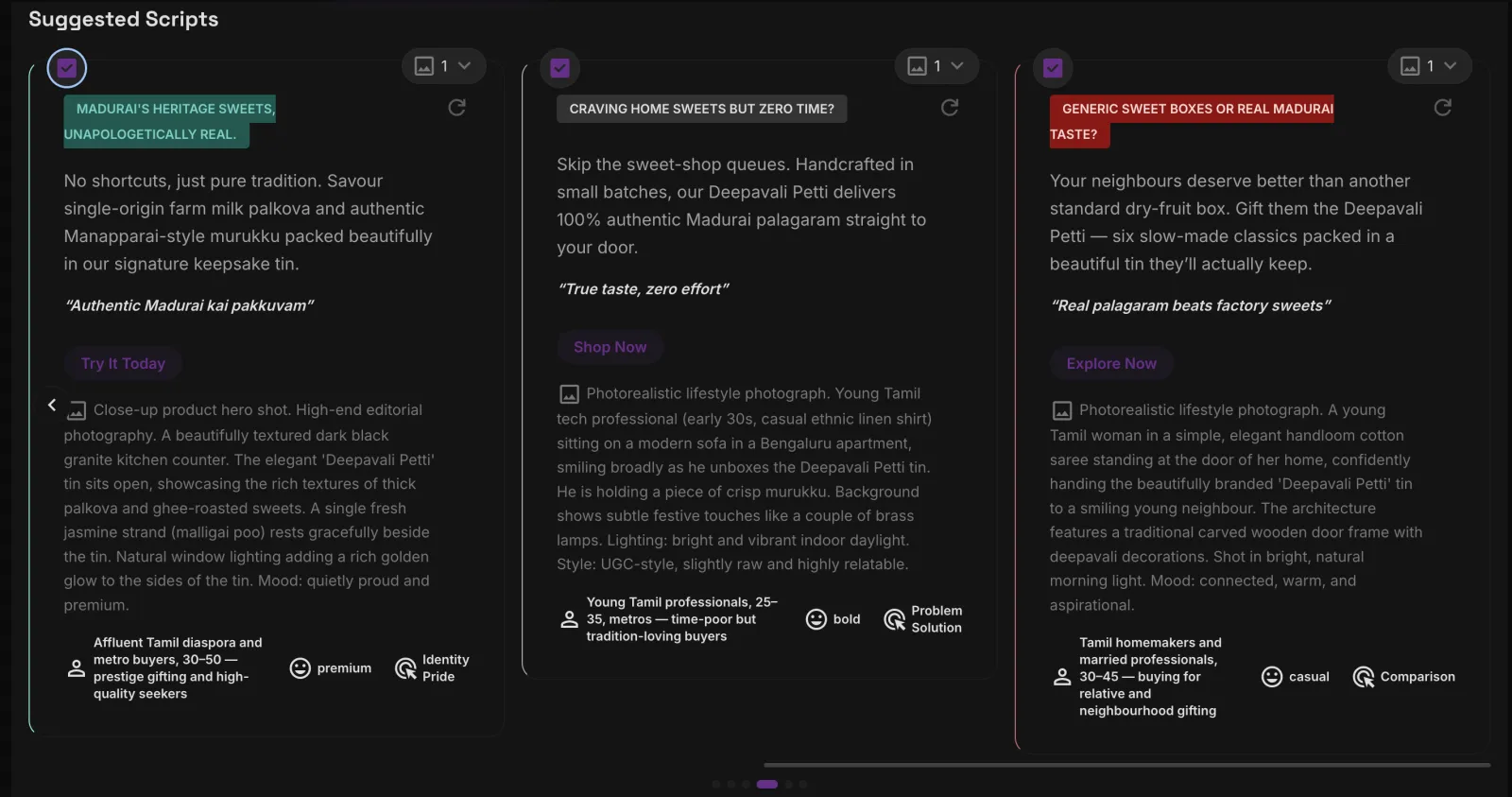Click the Shop Now button
The height and width of the screenshot is (797, 1512).
click(610, 347)
